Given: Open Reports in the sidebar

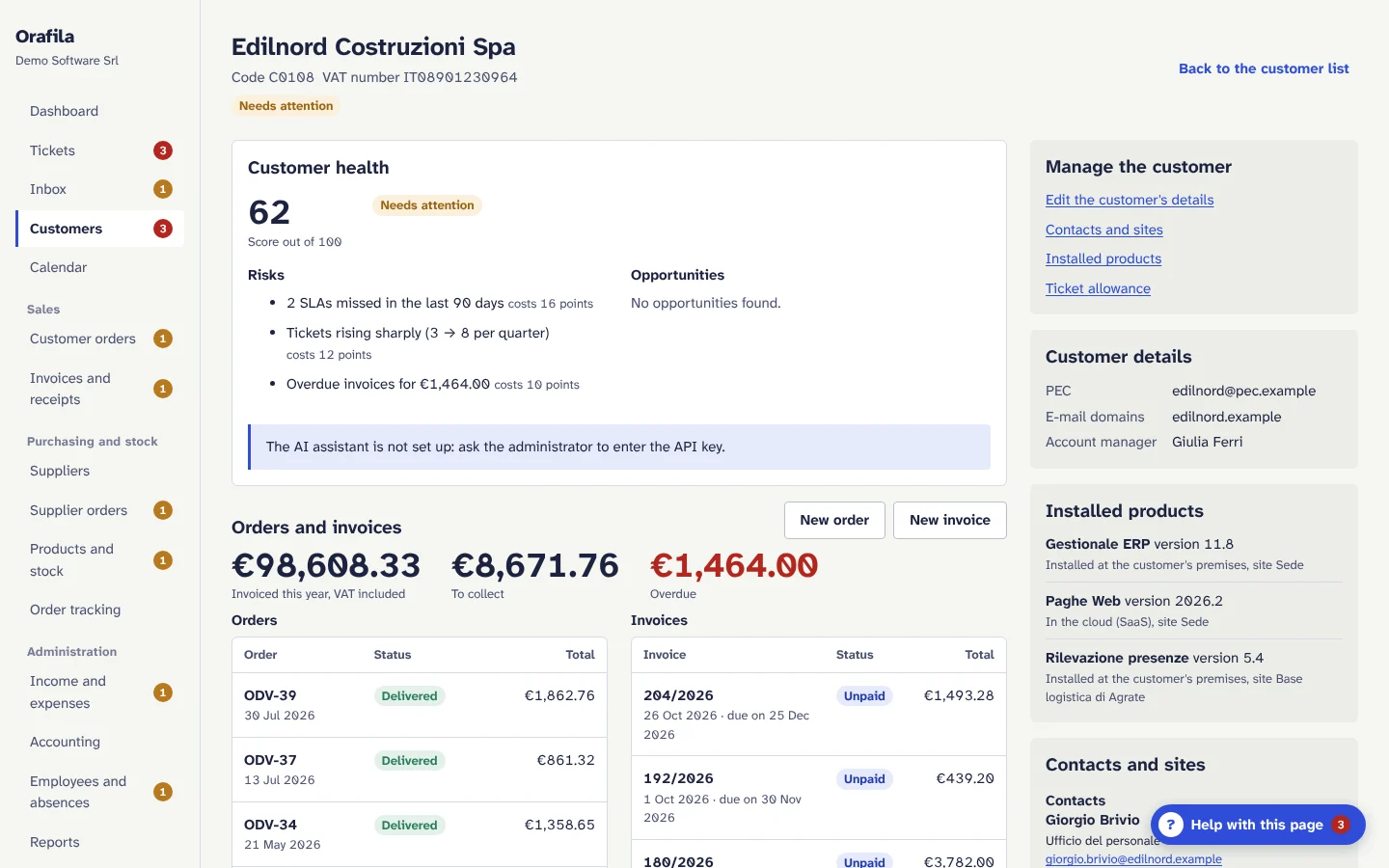Looking at the screenshot, I should [x=99, y=842].
